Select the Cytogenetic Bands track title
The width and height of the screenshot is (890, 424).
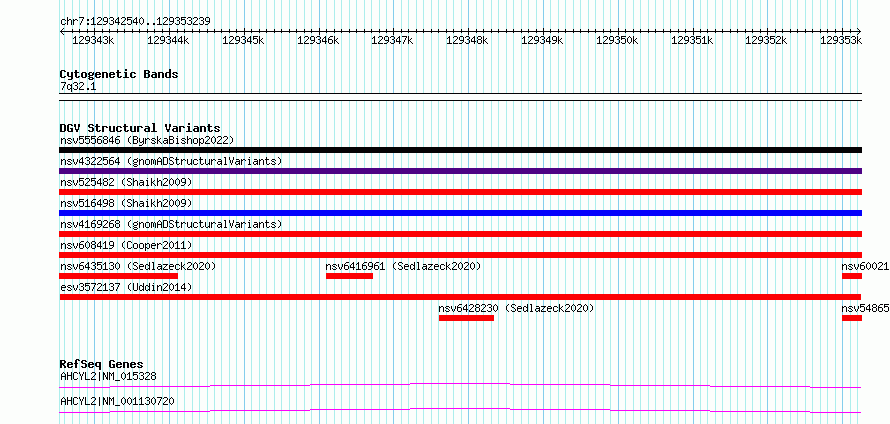click(119, 74)
